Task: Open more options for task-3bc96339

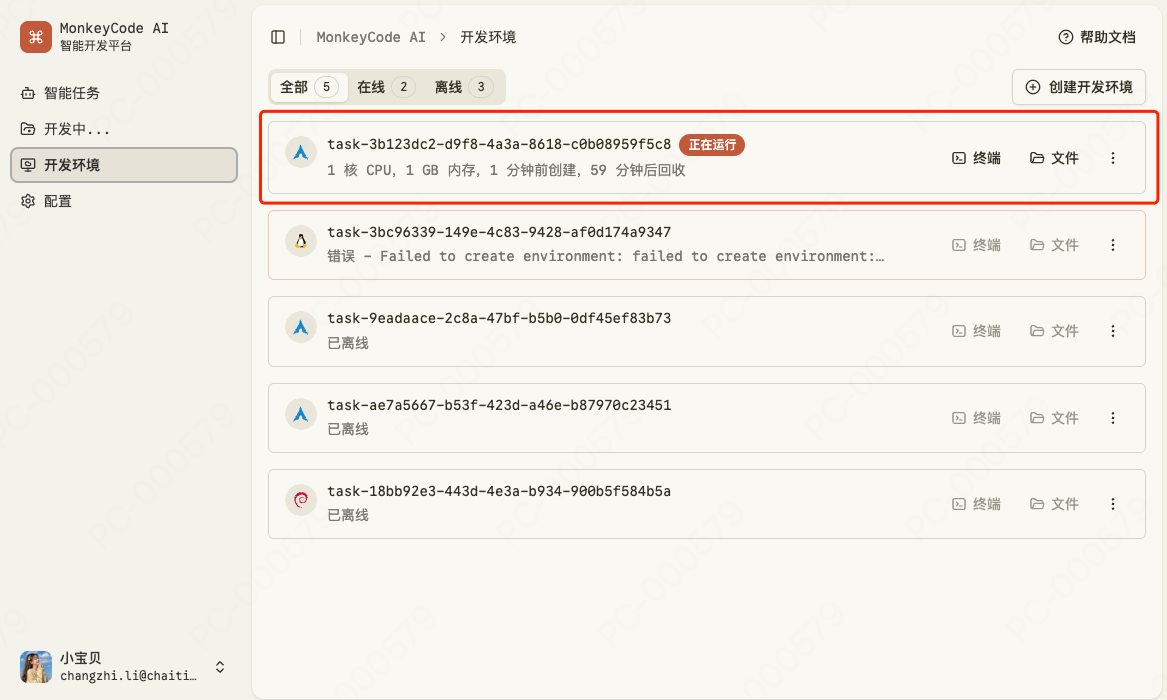Action: [x=1113, y=245]
